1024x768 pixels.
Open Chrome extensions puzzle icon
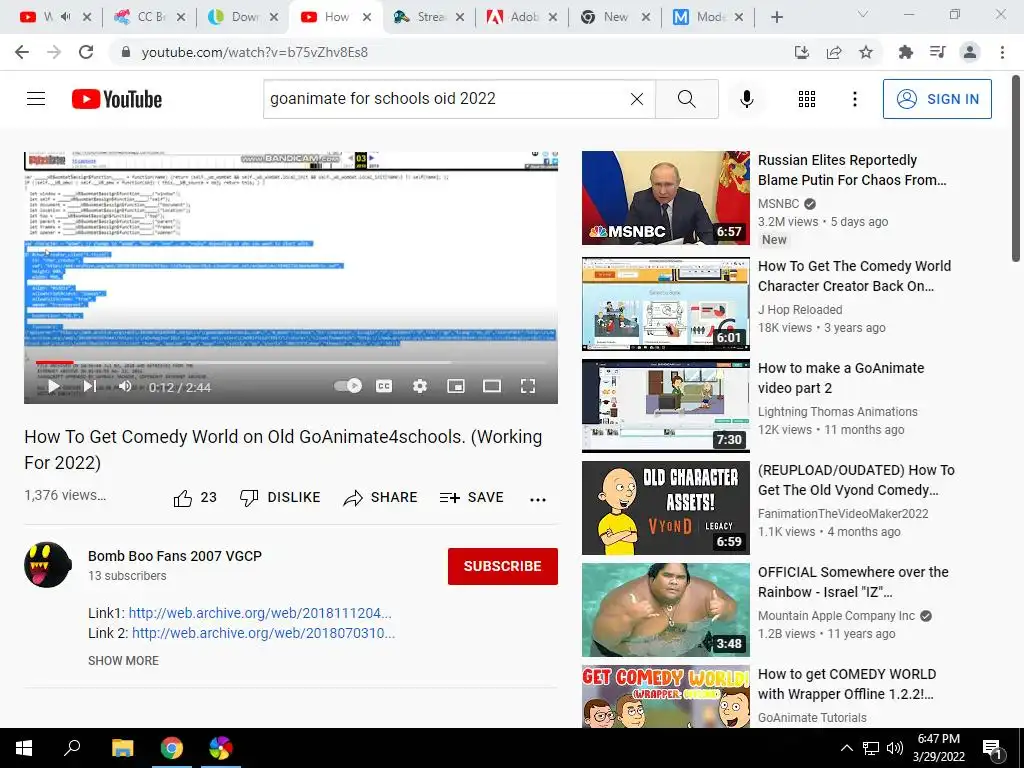905,52
